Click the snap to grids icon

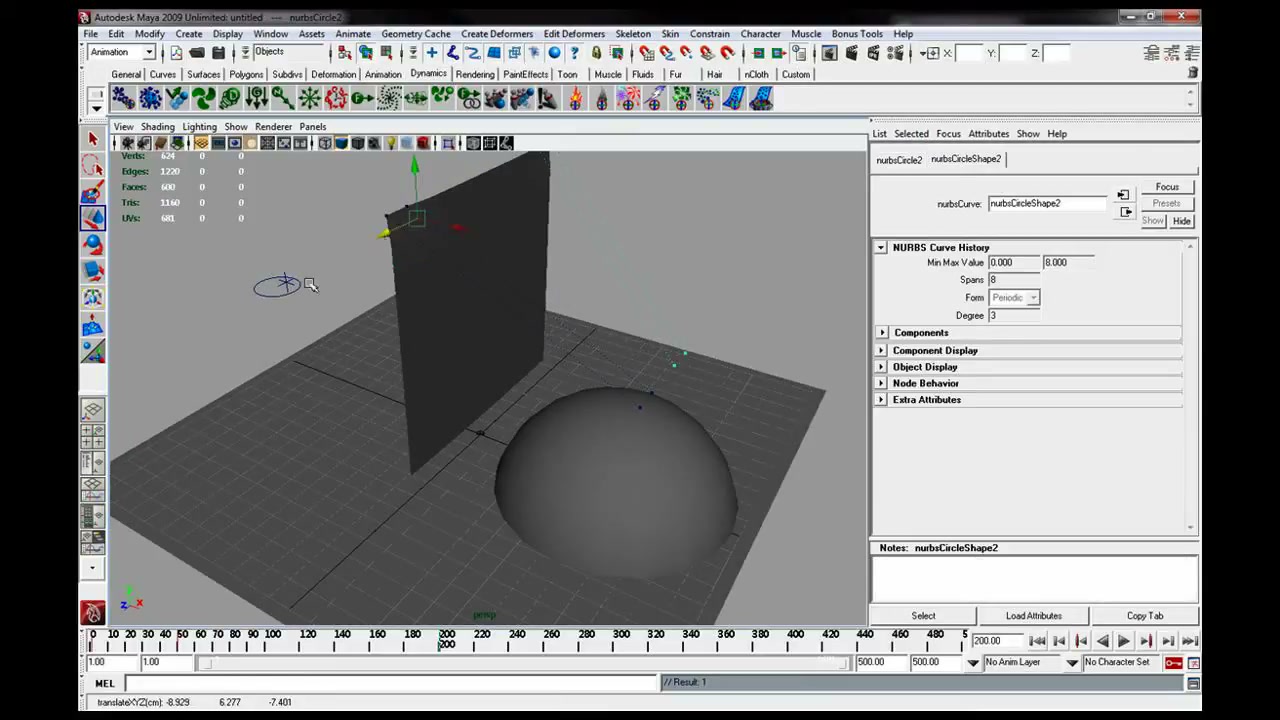click(645, 53)
